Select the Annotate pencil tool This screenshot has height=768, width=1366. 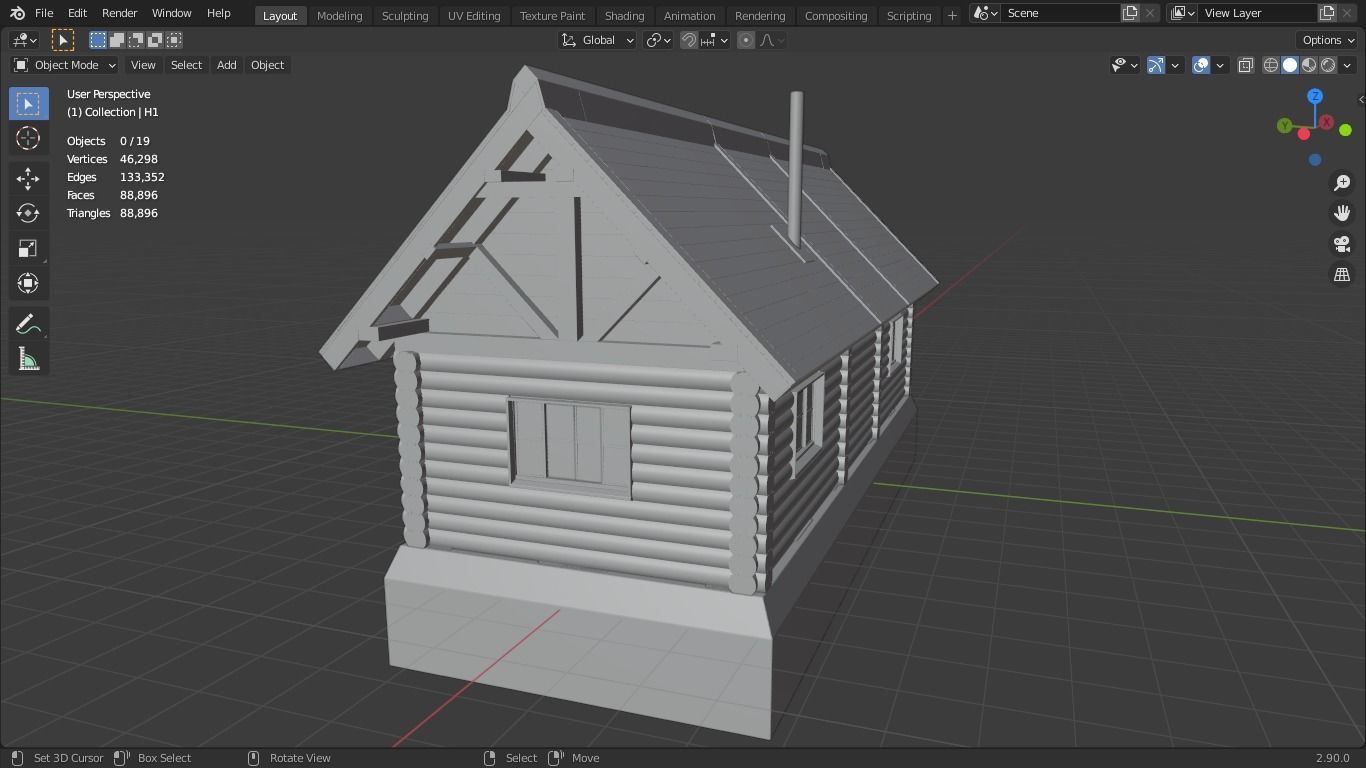(28, 324)
